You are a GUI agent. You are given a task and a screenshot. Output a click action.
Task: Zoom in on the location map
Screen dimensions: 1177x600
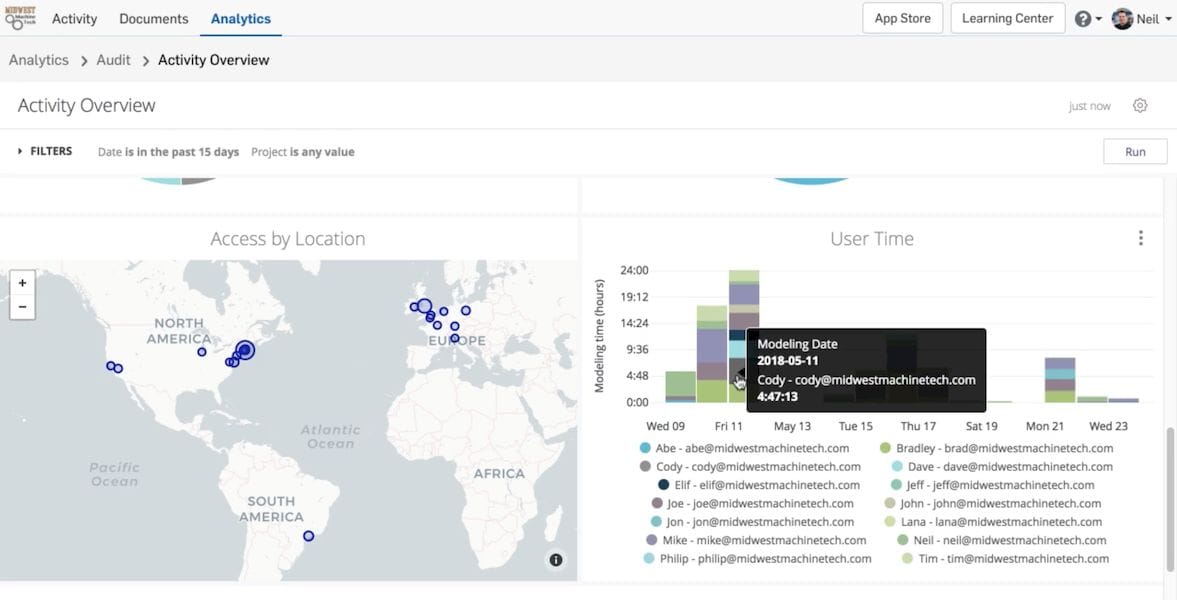tap(22, 283)
